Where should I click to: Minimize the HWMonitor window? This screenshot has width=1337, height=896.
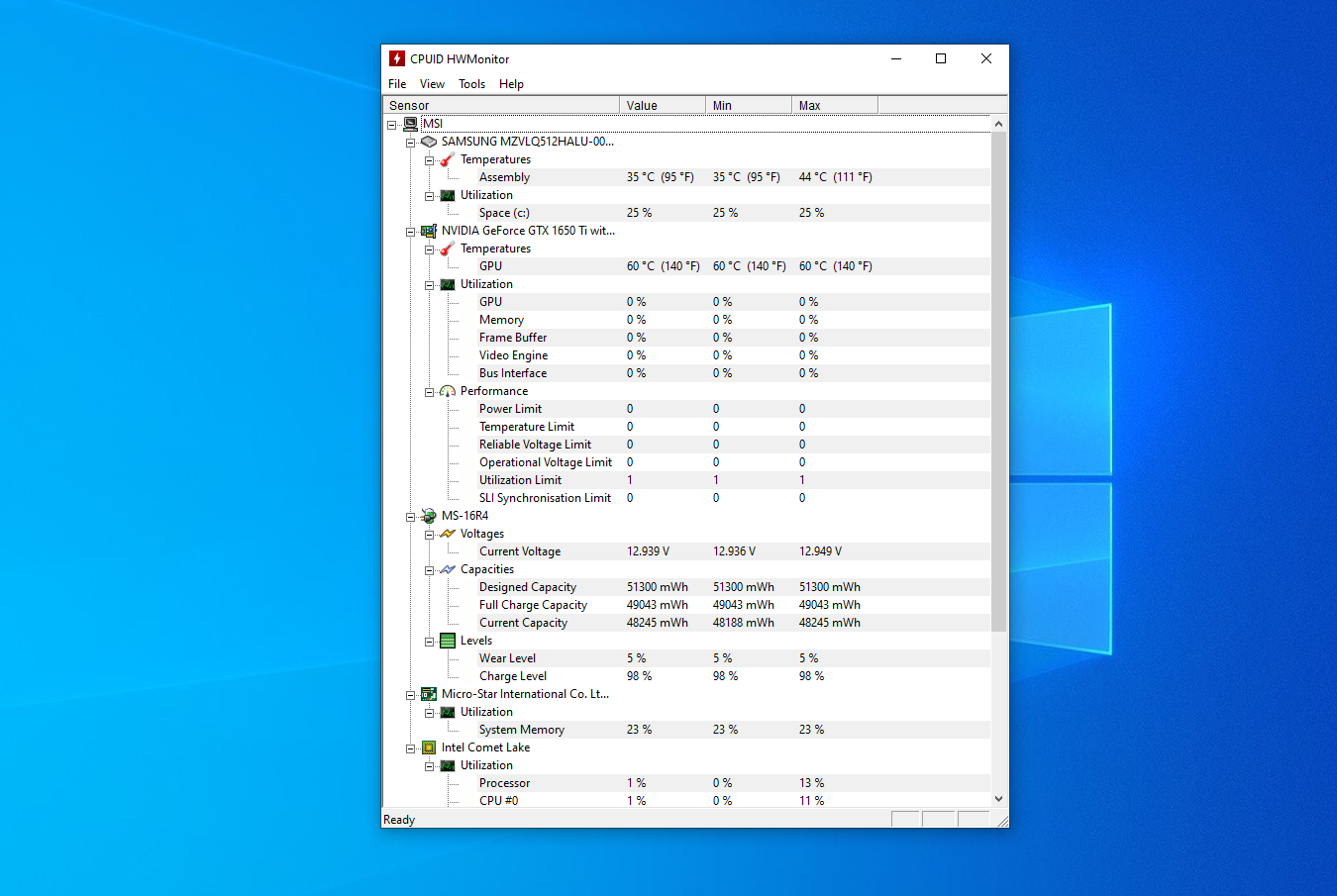click(x=896, y=58)
